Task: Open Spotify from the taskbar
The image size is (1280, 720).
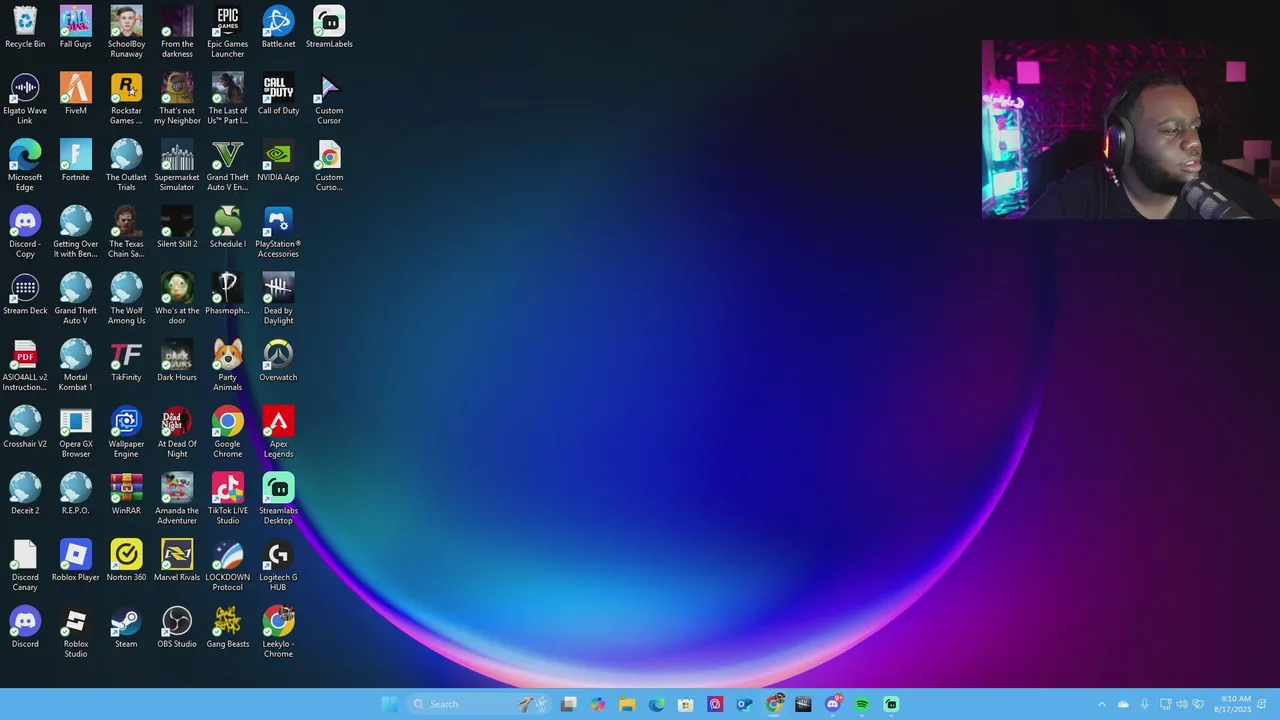Action: click(862, 704)
